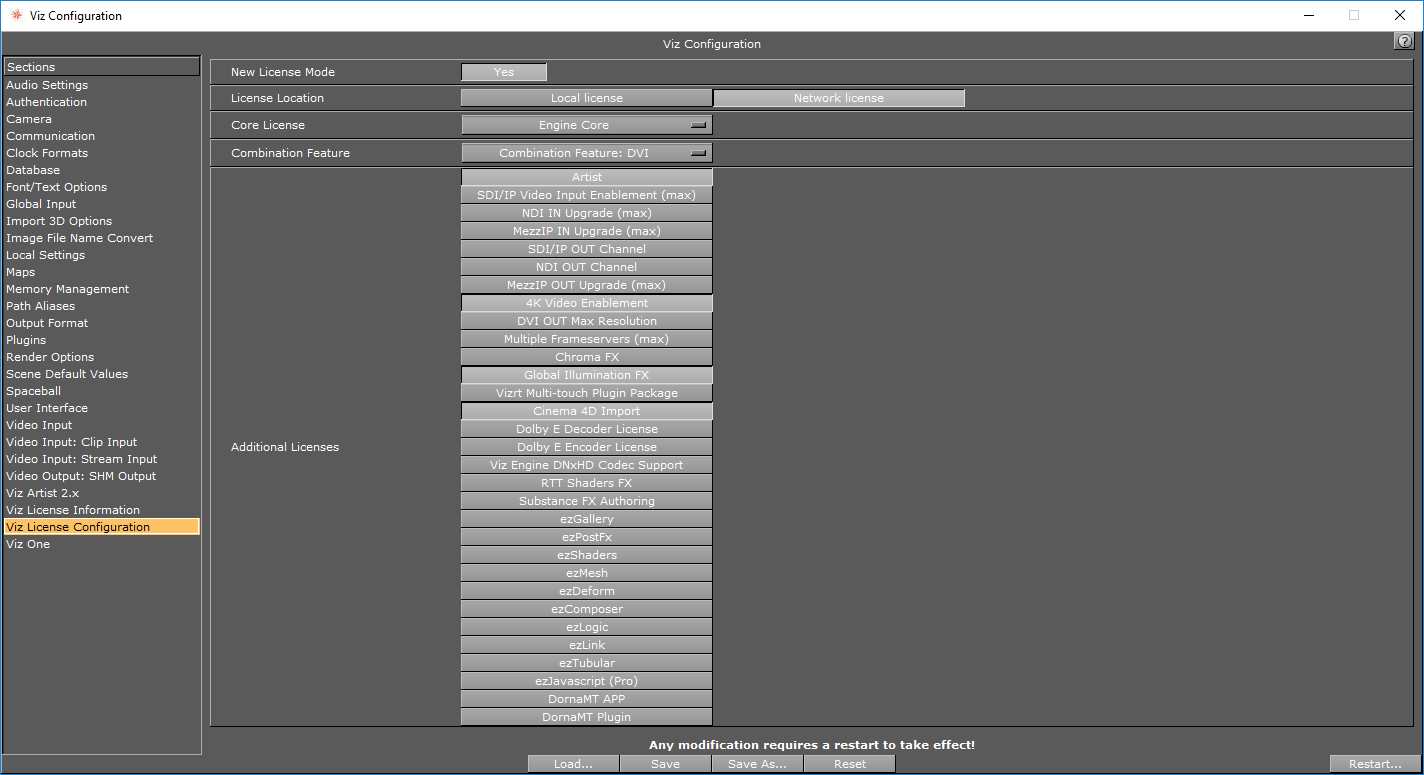This screenshot has height=775, width=1424.
Task: Toggle ezLink license
Action: [x=587, y=645]
